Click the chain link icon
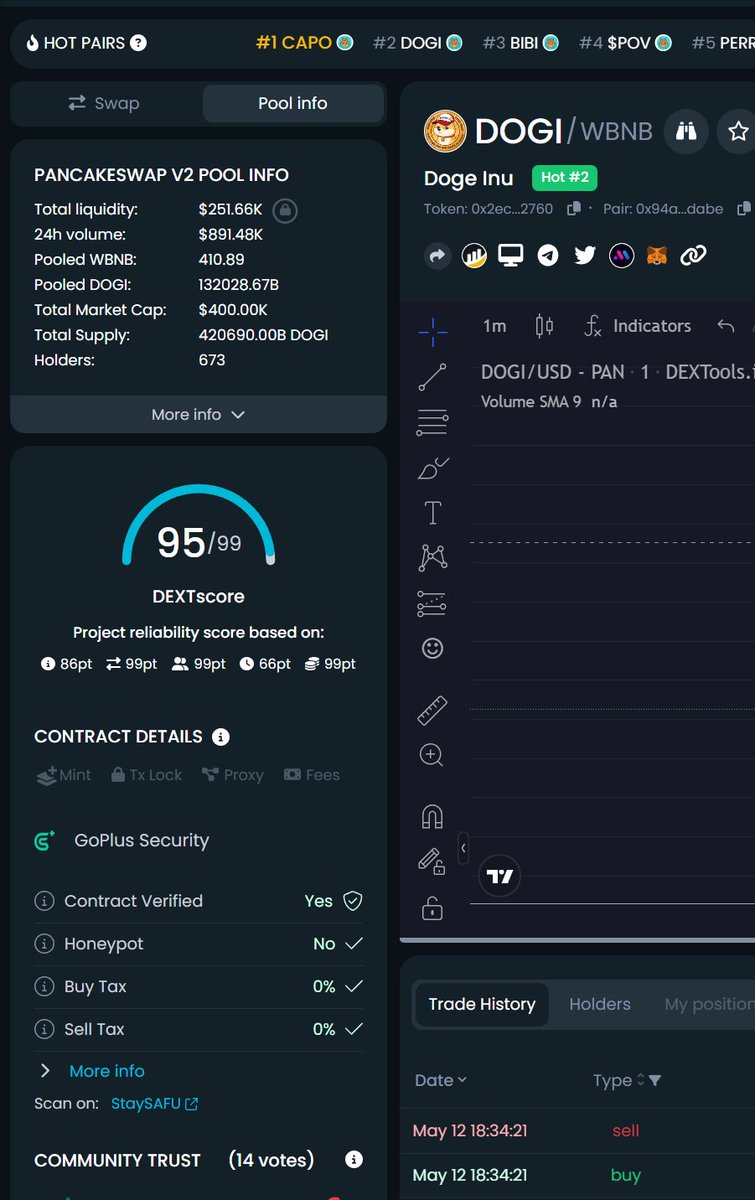755x1200 pixels. [693, 256]
